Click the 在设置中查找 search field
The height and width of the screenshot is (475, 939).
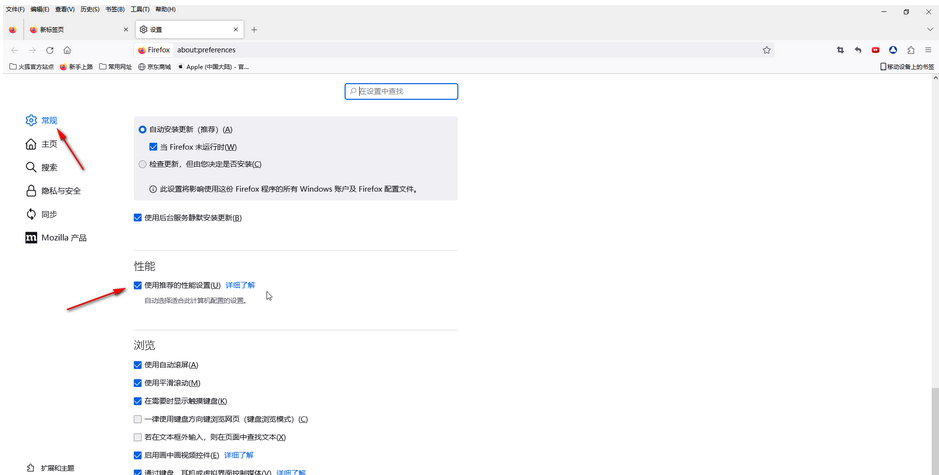point(402,91)
